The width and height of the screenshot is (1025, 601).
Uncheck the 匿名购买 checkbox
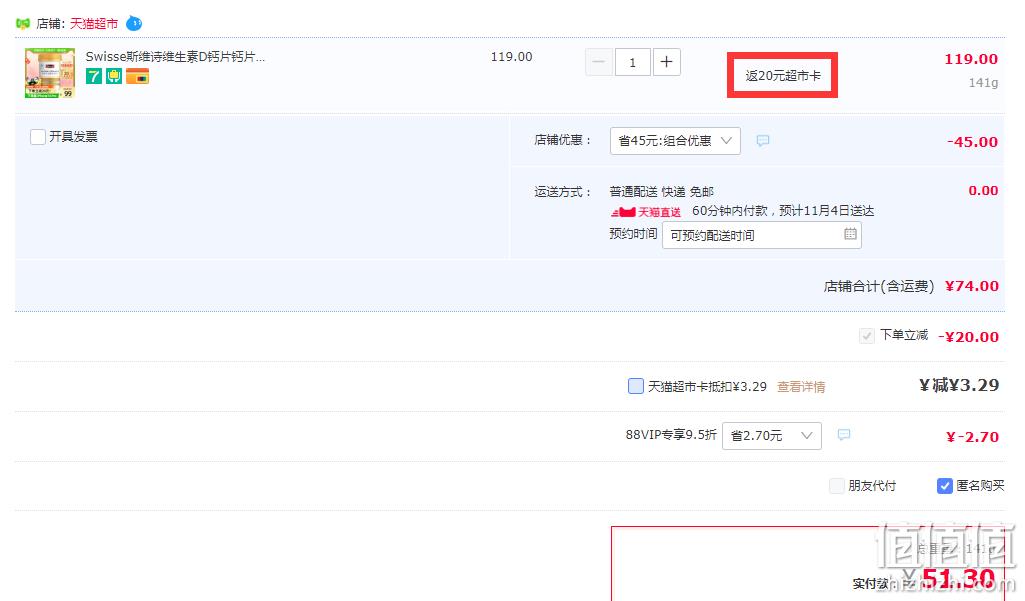[x=945, y=486]
